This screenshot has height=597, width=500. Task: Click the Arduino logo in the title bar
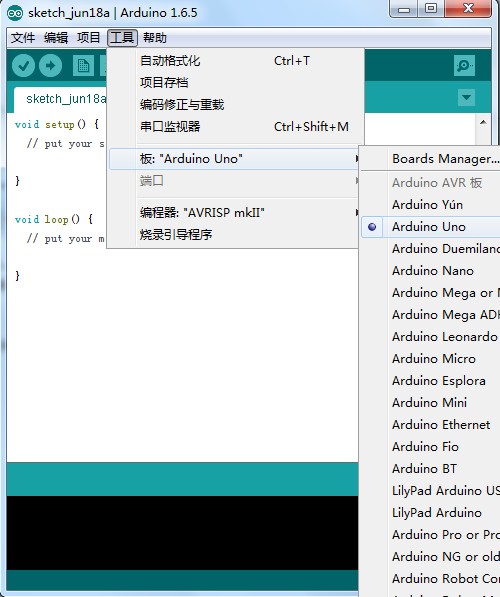pos(15,13)
